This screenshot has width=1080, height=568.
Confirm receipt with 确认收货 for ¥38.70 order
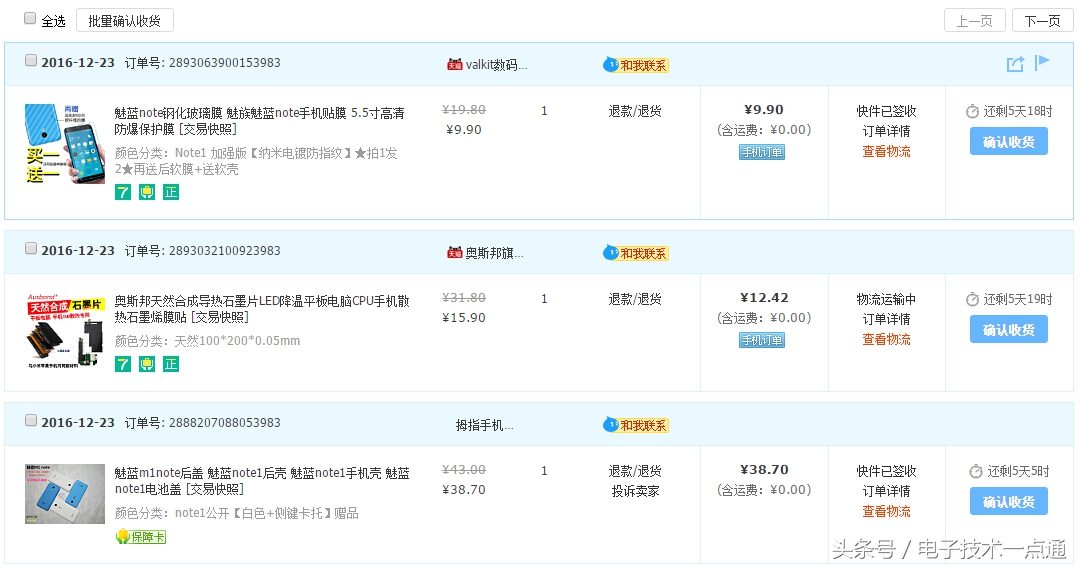pos(1009,501)
